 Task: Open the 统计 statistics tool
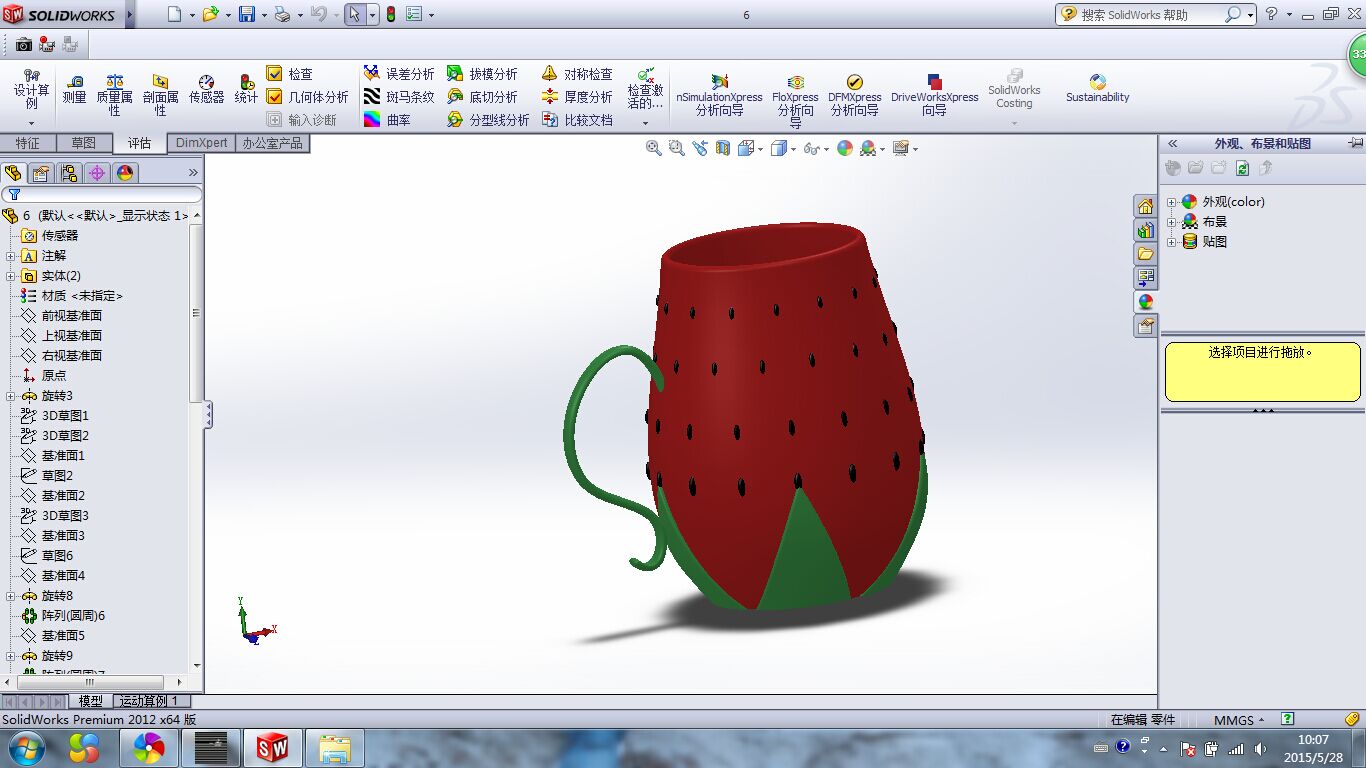coord(246,89)
